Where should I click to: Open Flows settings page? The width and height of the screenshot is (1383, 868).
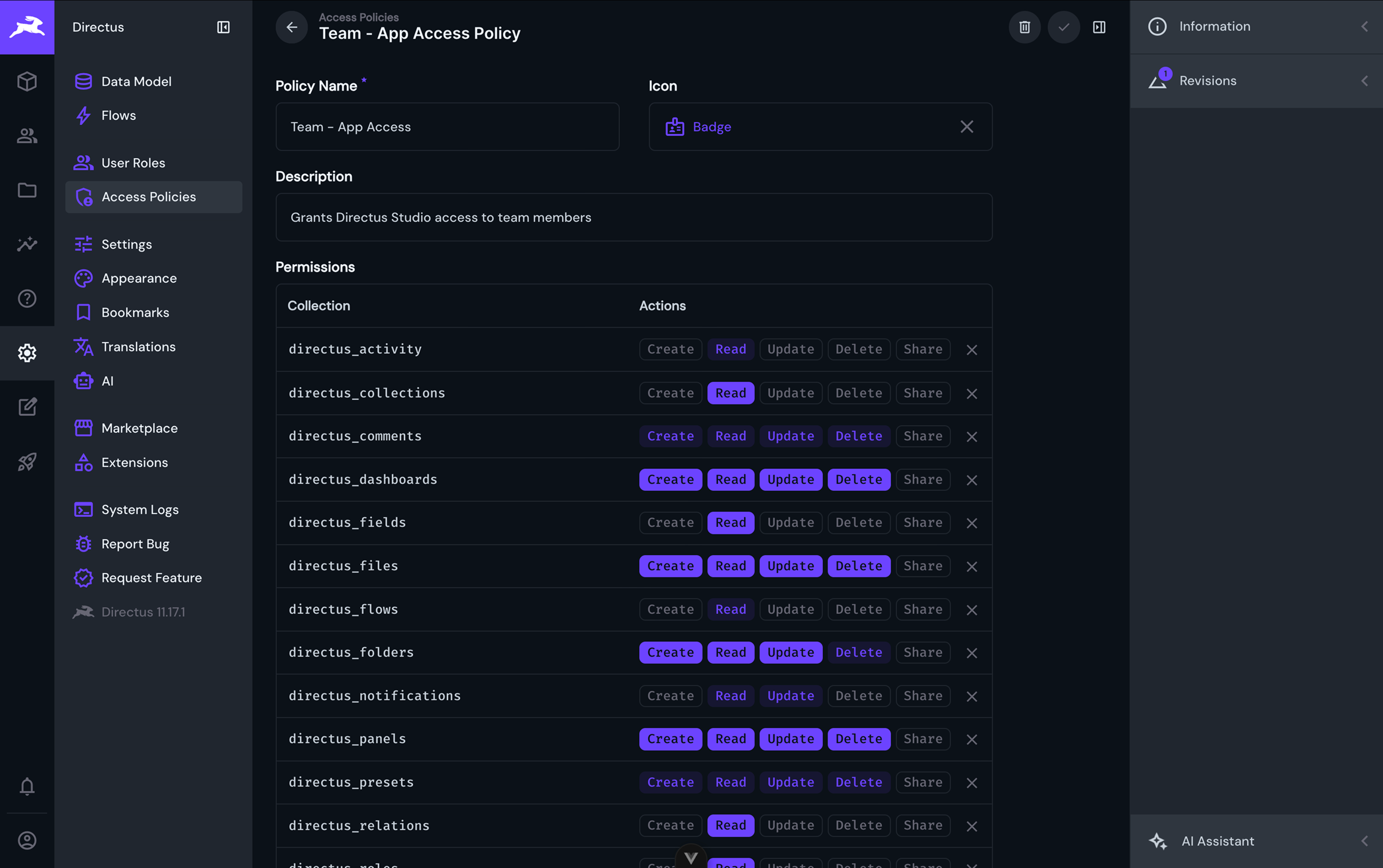(x=153, y=115)
